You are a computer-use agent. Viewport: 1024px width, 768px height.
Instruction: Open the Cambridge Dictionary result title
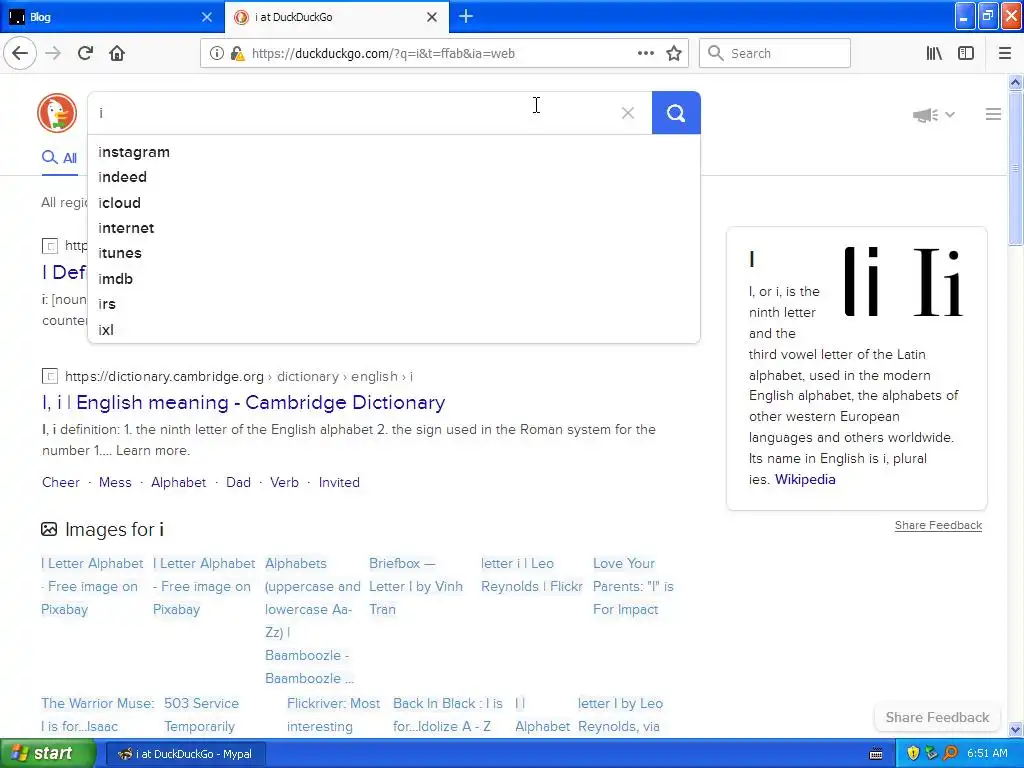point(244,402)
